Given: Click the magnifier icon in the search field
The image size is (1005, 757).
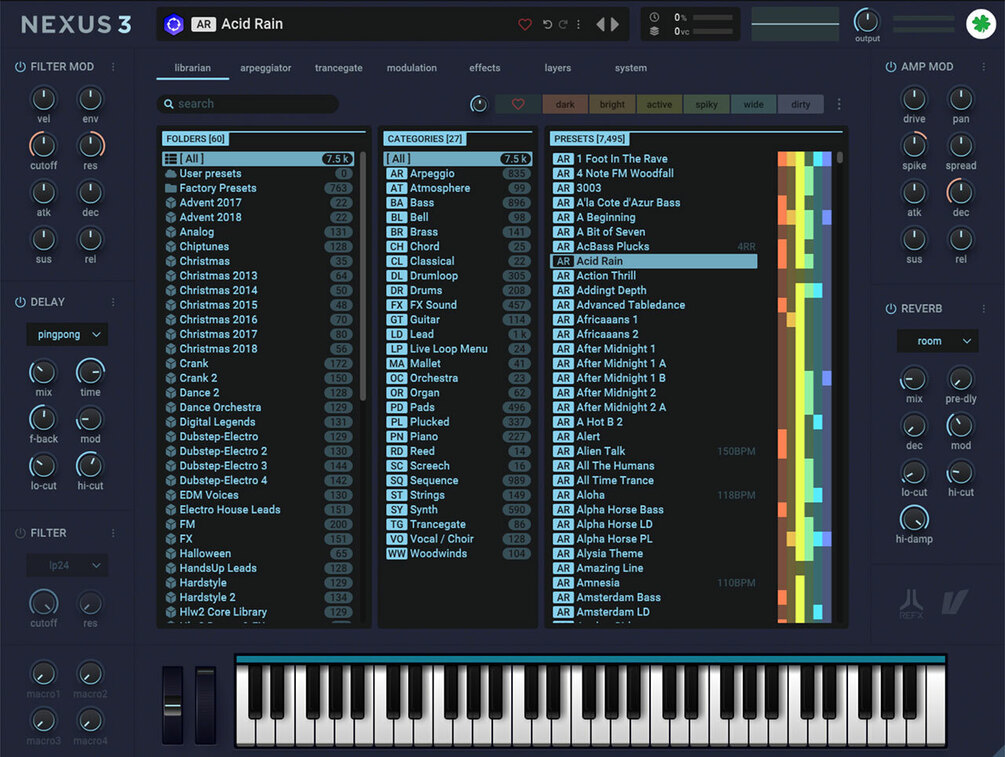Looking at the screenshot, I should point(169,104).
